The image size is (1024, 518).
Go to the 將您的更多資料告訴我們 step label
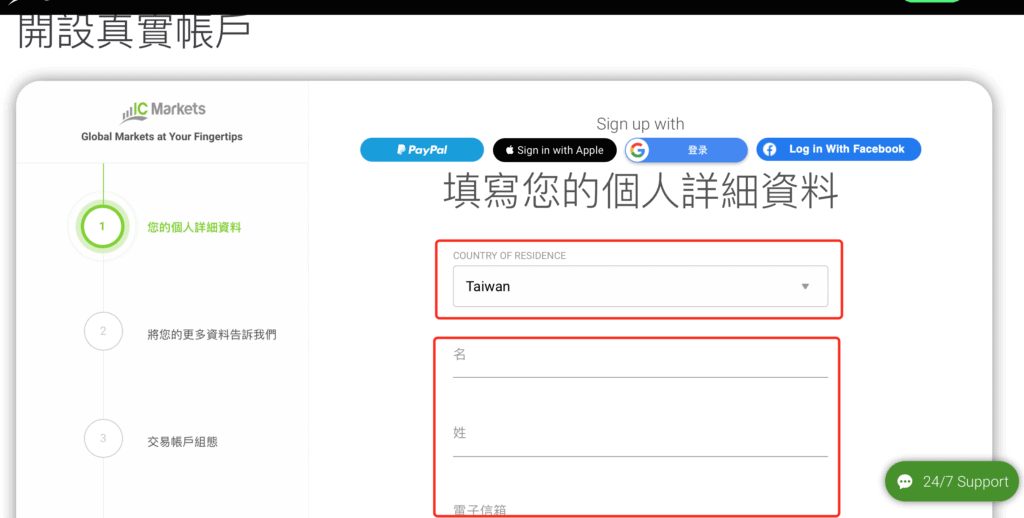tap(212, 334)
